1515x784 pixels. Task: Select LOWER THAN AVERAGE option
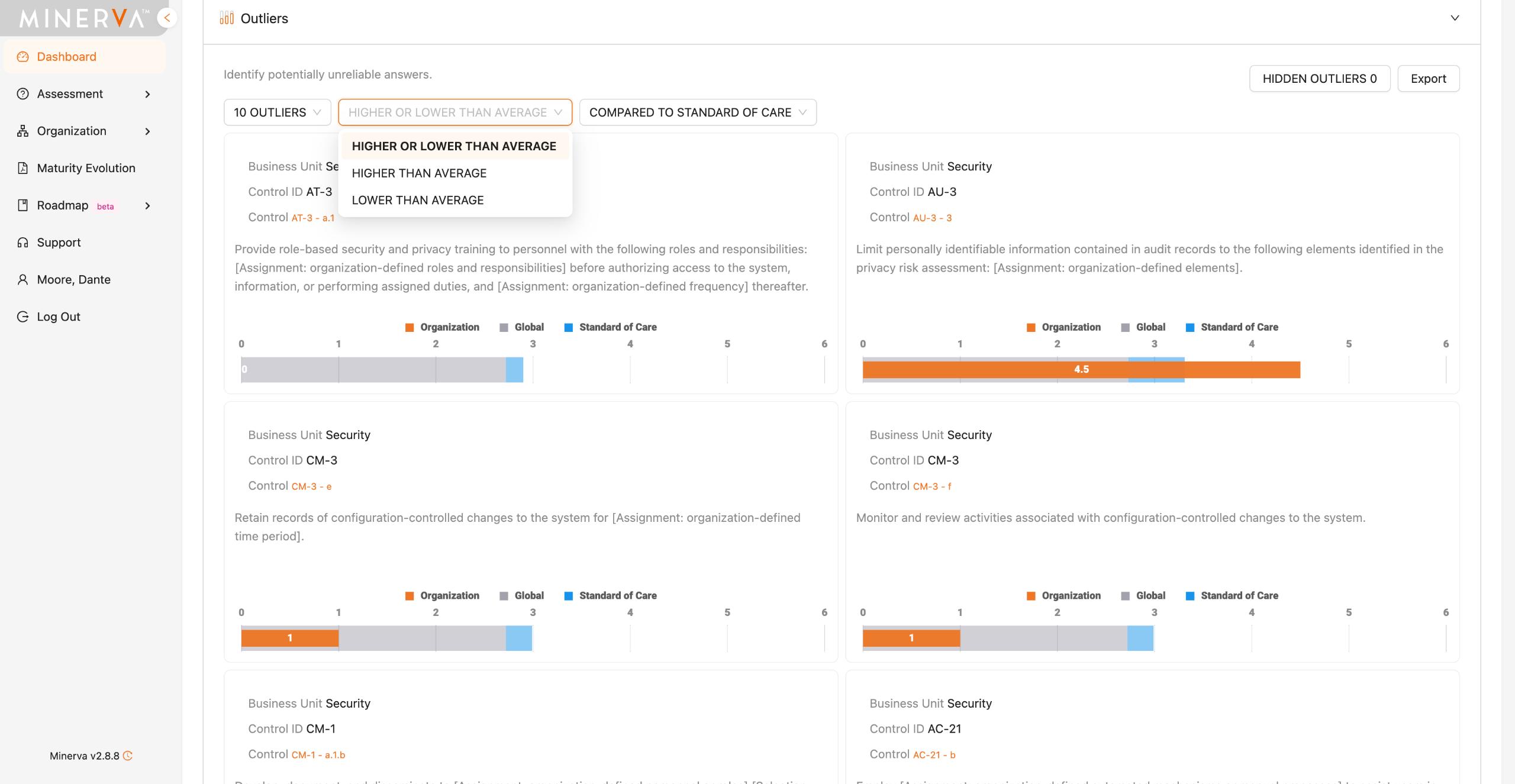click(x=417, y=201)
